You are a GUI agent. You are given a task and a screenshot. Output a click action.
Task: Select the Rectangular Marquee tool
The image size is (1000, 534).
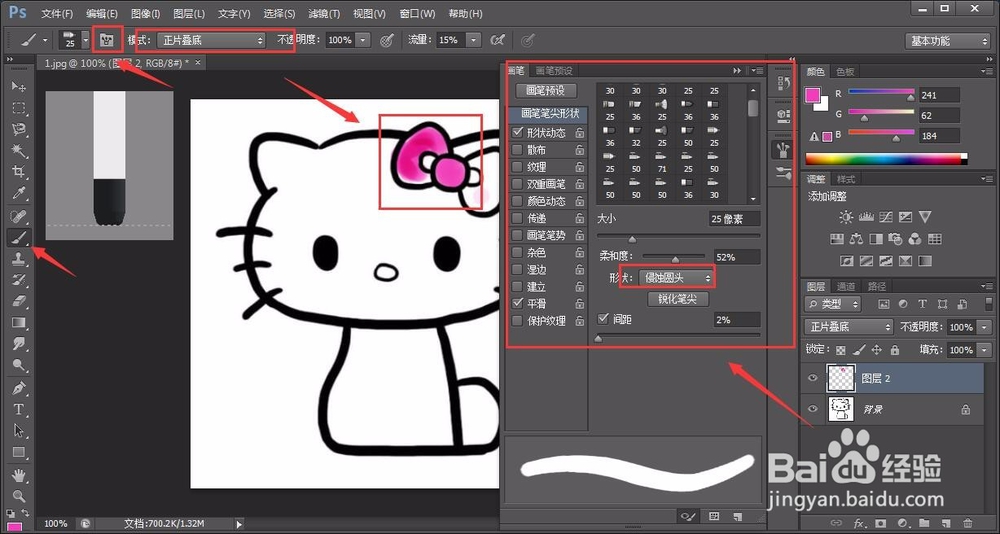pyautogui.click(x=18, y=108)
